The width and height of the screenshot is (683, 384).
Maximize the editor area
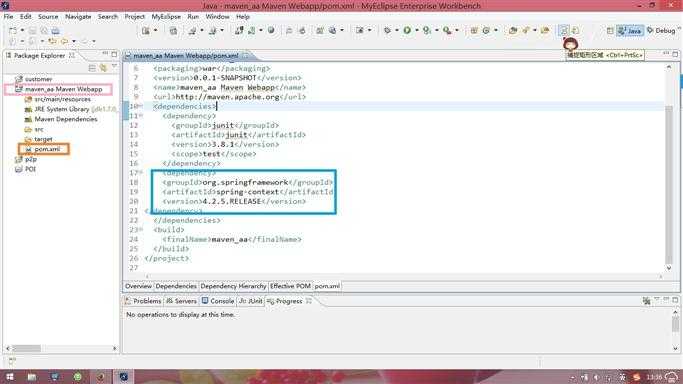(x=675, y=54)
